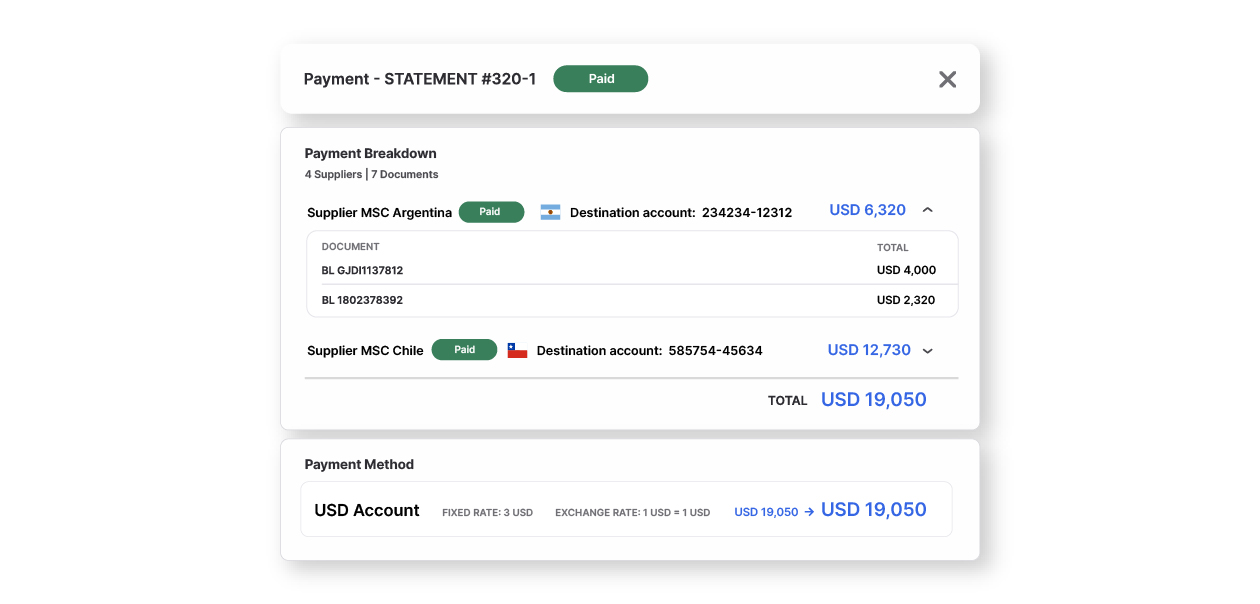The width and height of the screenshot is (1260, 604).
Task: Click the Chile flag icon
Action: click(x=517, y=350)
